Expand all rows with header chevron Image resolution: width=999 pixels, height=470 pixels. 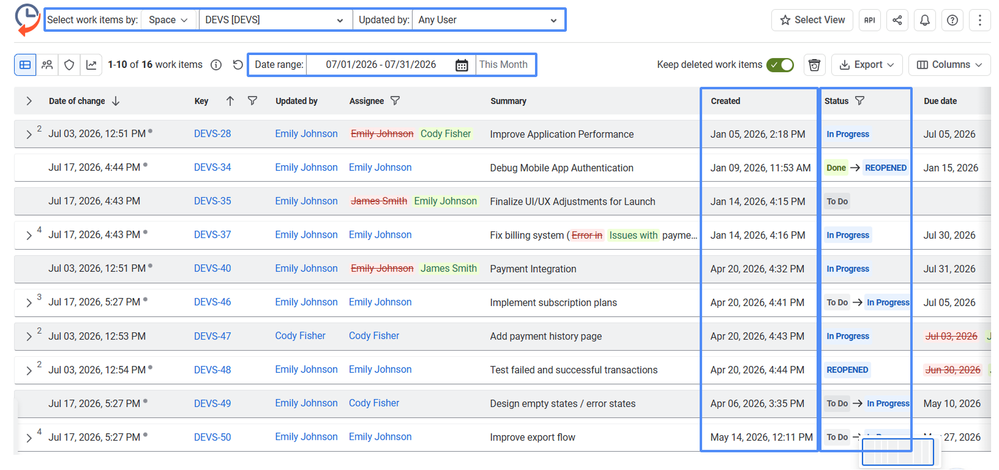pos(29,101)
